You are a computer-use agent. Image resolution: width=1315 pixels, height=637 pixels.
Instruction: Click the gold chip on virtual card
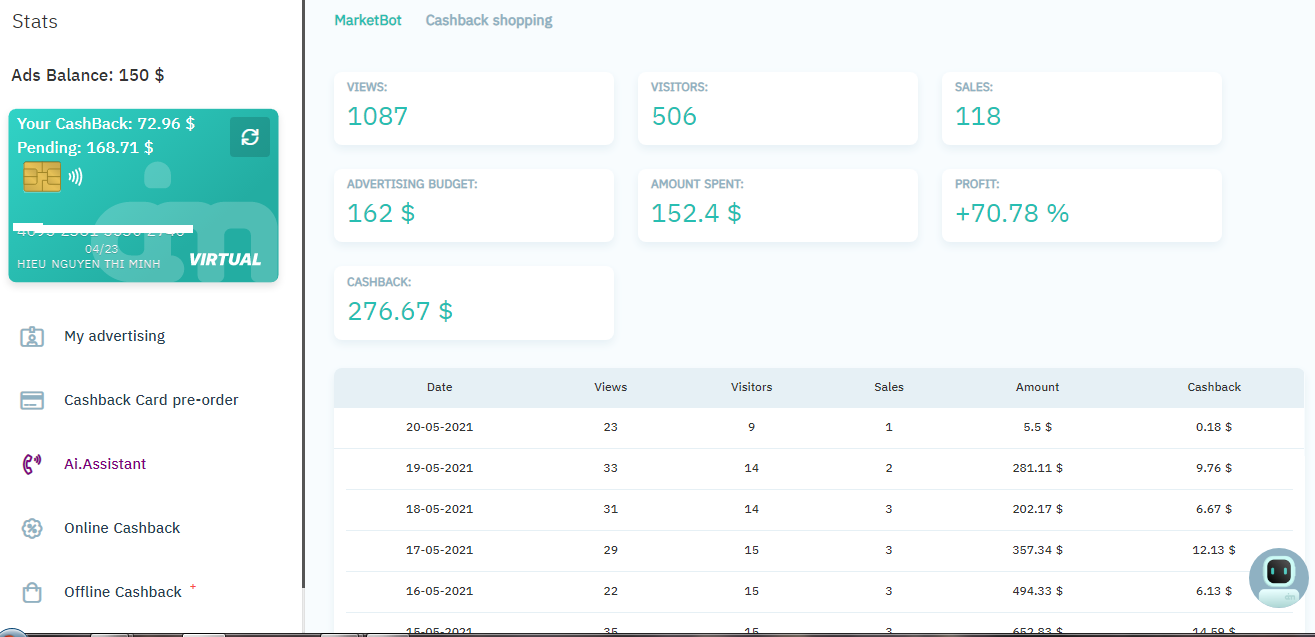[41, 177]
